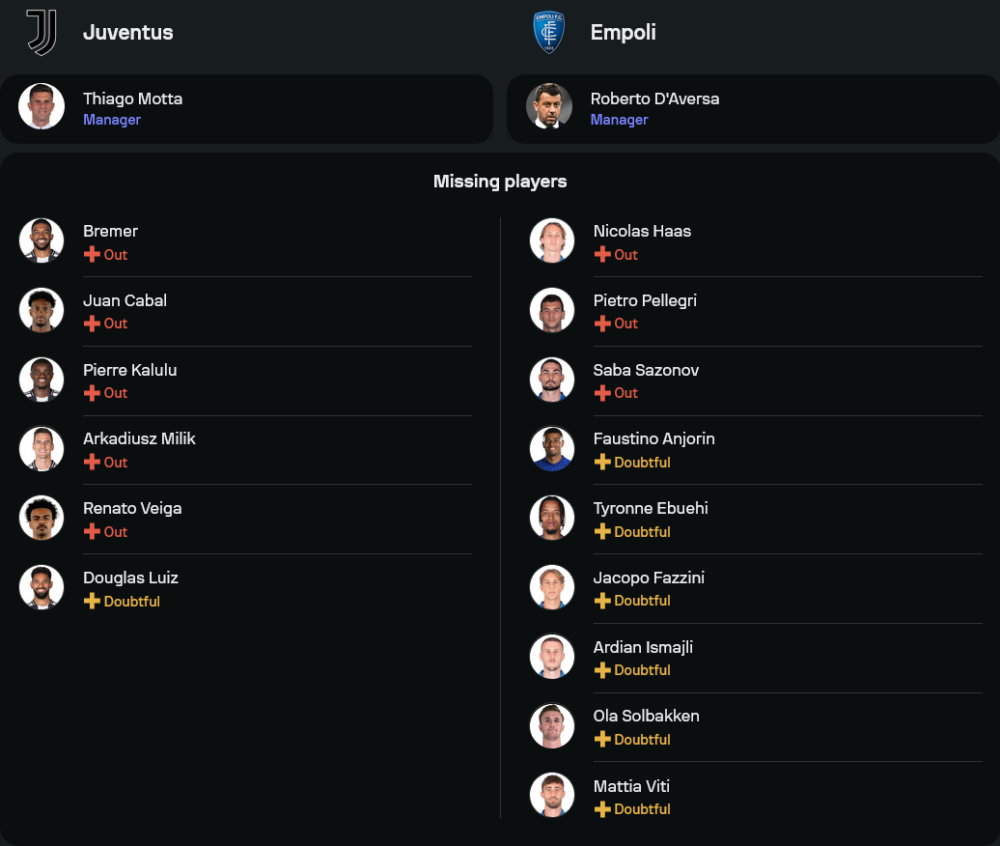
Task: Open the Juventus team name link
Action: tap(128, 32)
